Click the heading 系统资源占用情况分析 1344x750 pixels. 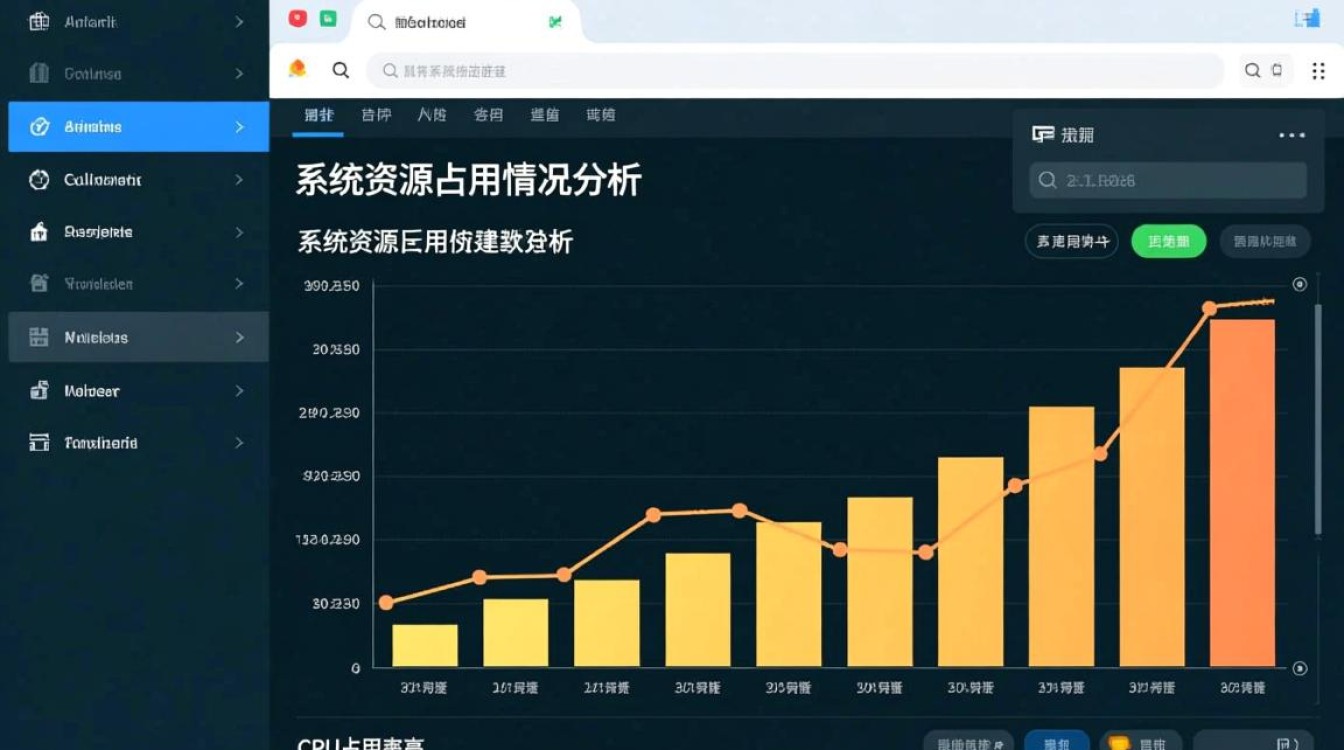click(468, 181)
